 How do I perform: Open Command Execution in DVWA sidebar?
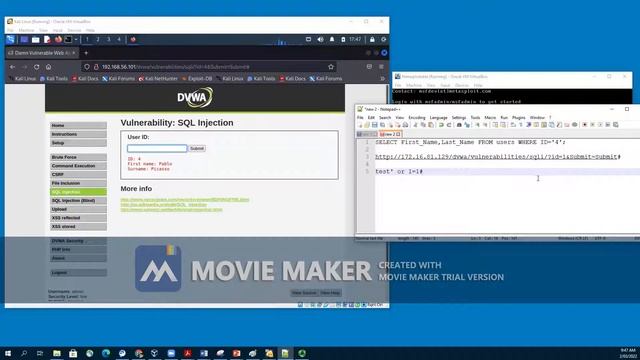pyautogui.click(x=78, y=166)
